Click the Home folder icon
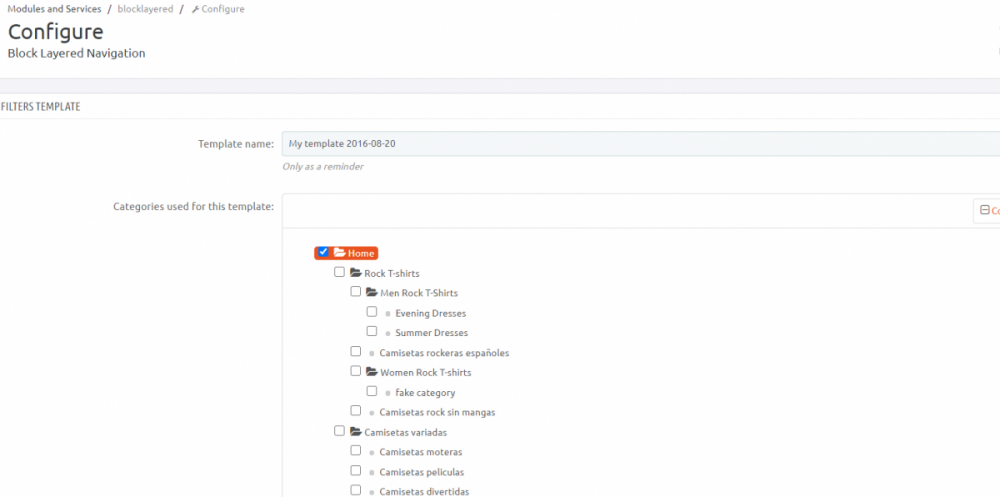Screen dimensions: 1000x497 (x=340, y=253)
